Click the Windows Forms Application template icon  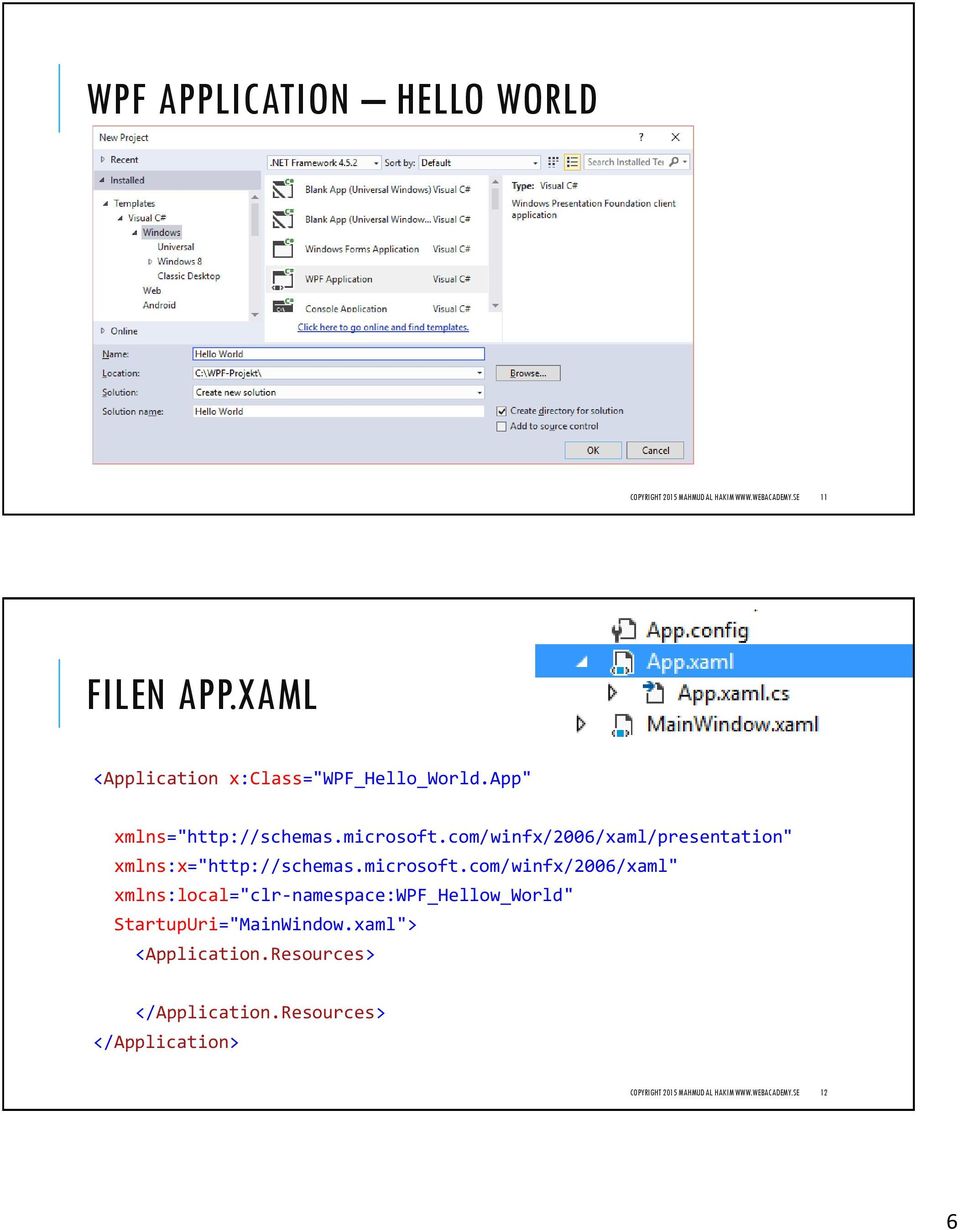[x=283, y=248]
